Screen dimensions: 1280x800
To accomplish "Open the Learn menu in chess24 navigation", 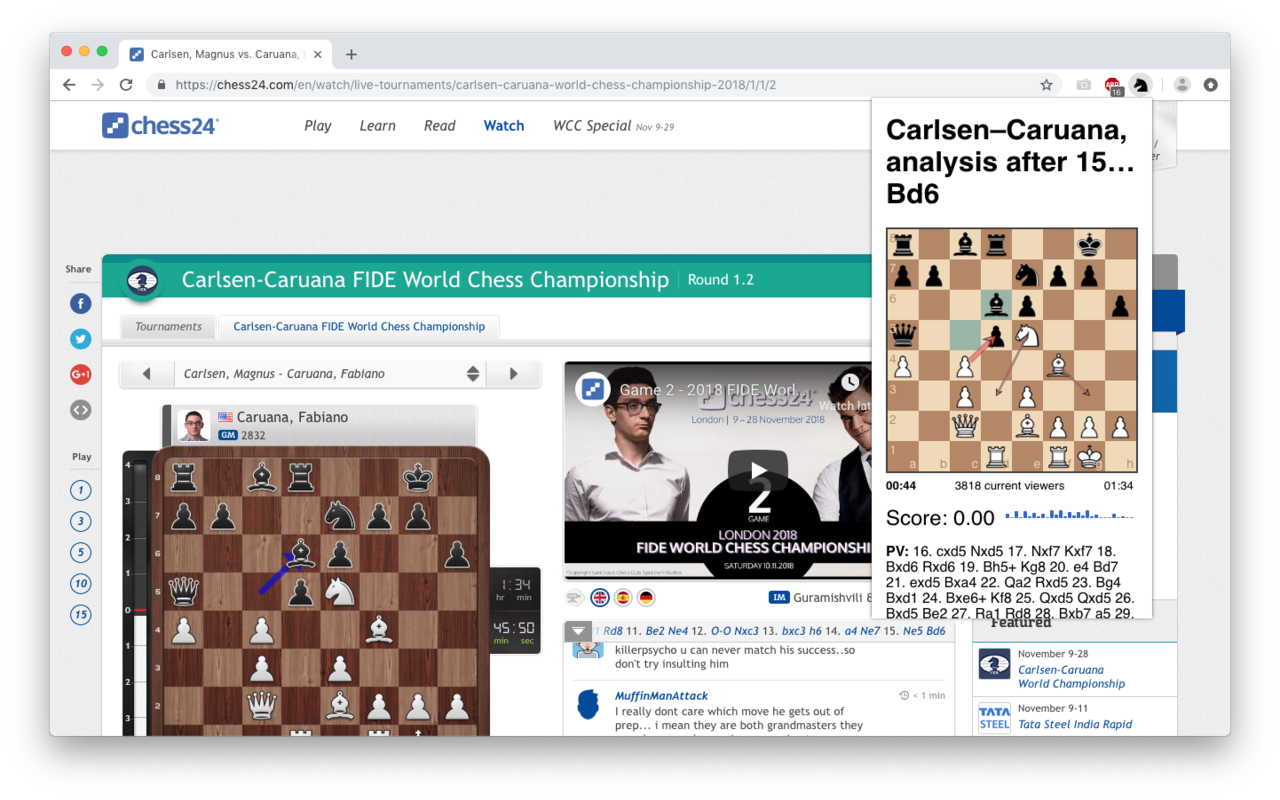I will coord(378,126).
